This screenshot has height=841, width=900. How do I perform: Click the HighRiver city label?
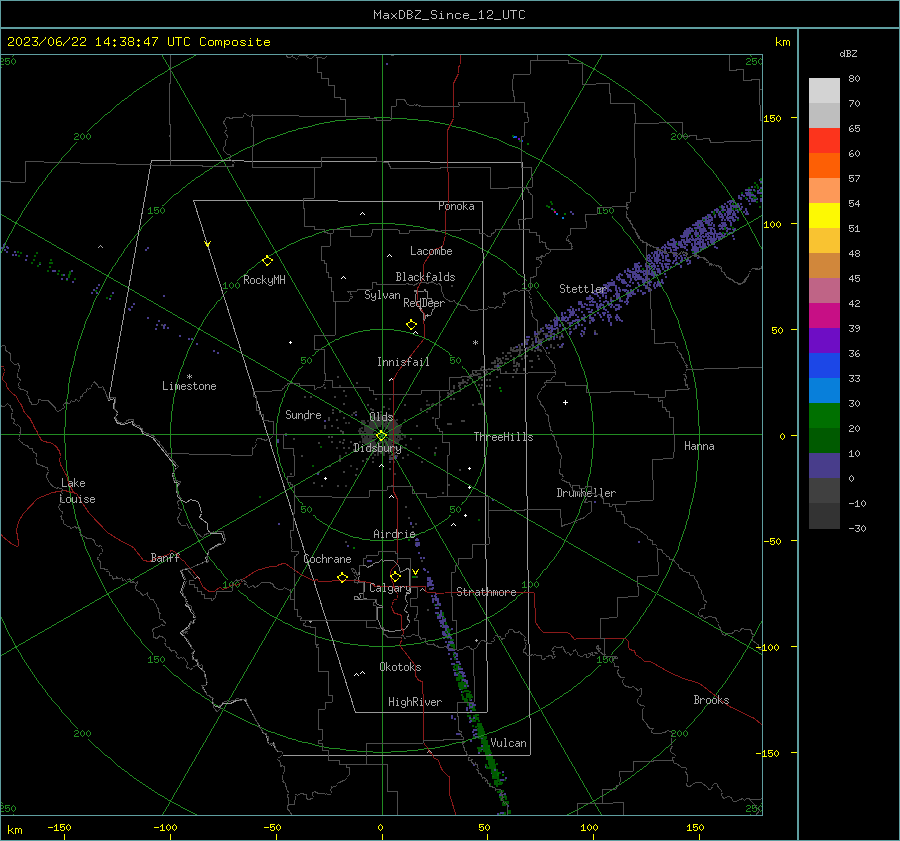coord(415,702)
